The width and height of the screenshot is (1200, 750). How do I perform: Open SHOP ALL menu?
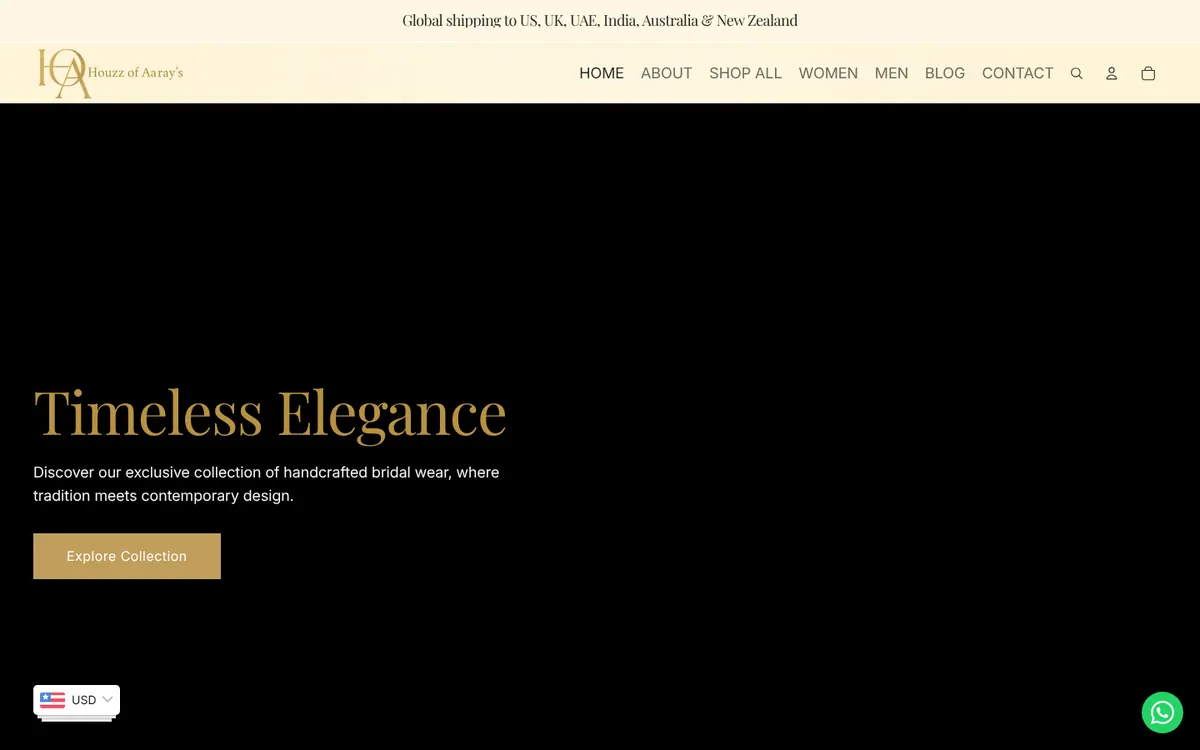(x=745, y=73)
